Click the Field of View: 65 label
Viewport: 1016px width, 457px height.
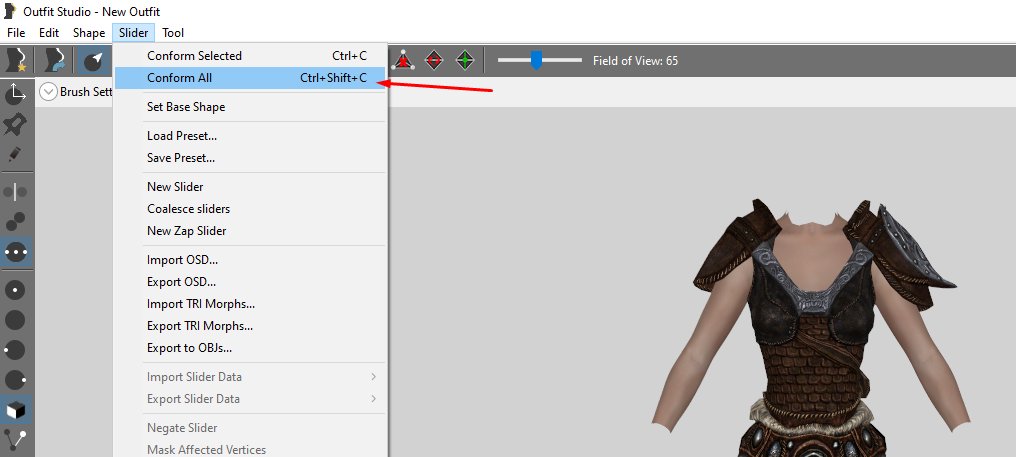tap(635, 60)
